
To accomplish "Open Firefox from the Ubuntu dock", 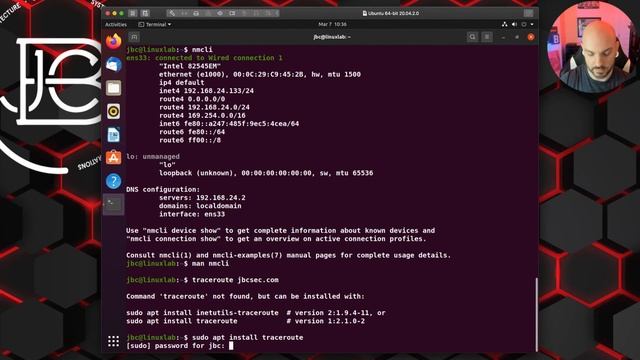I will [x=113, y=41].
